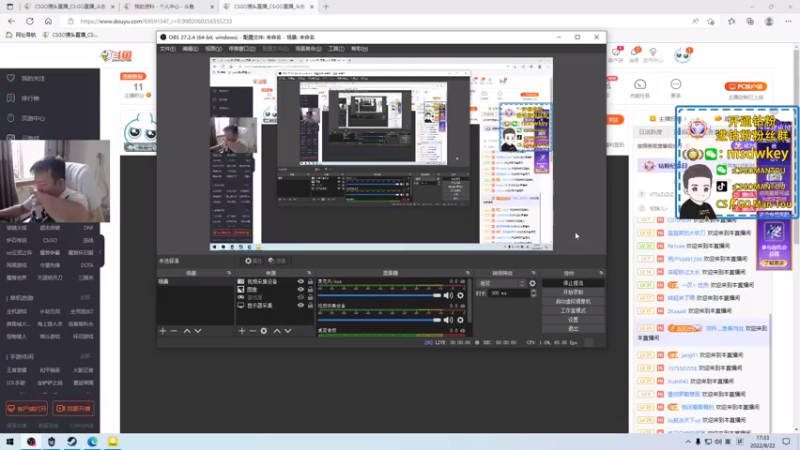
Task: Click browser home icon
Action: (48, 21)
